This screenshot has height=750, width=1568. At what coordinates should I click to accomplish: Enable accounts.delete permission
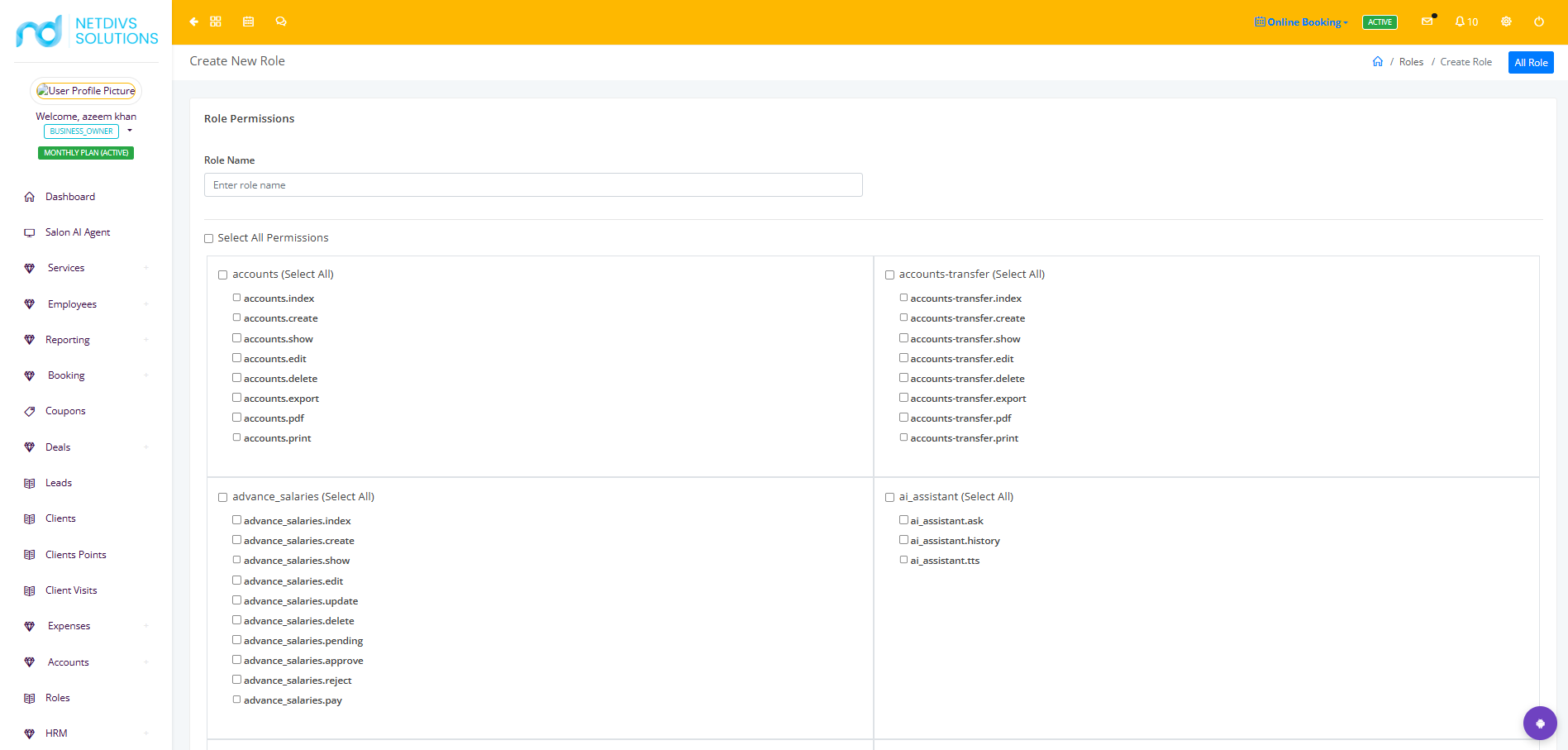tap(237, 378)
